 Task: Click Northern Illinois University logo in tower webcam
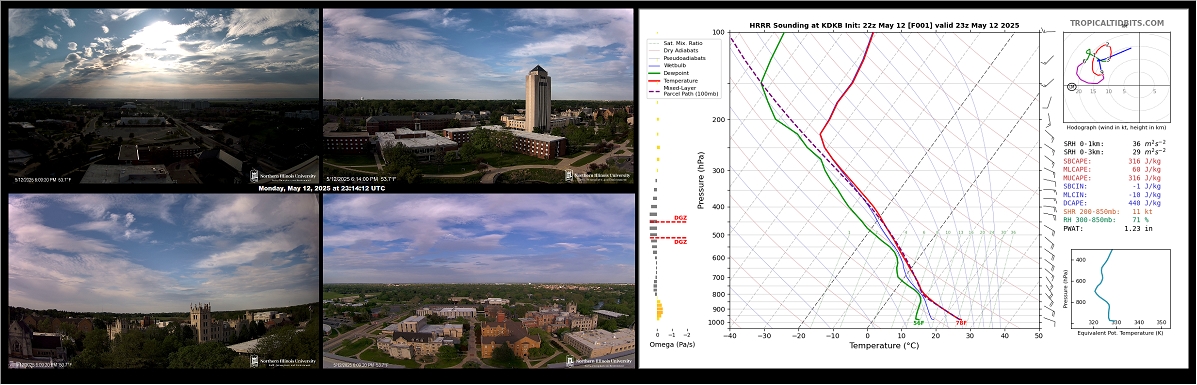click(598, 176)
